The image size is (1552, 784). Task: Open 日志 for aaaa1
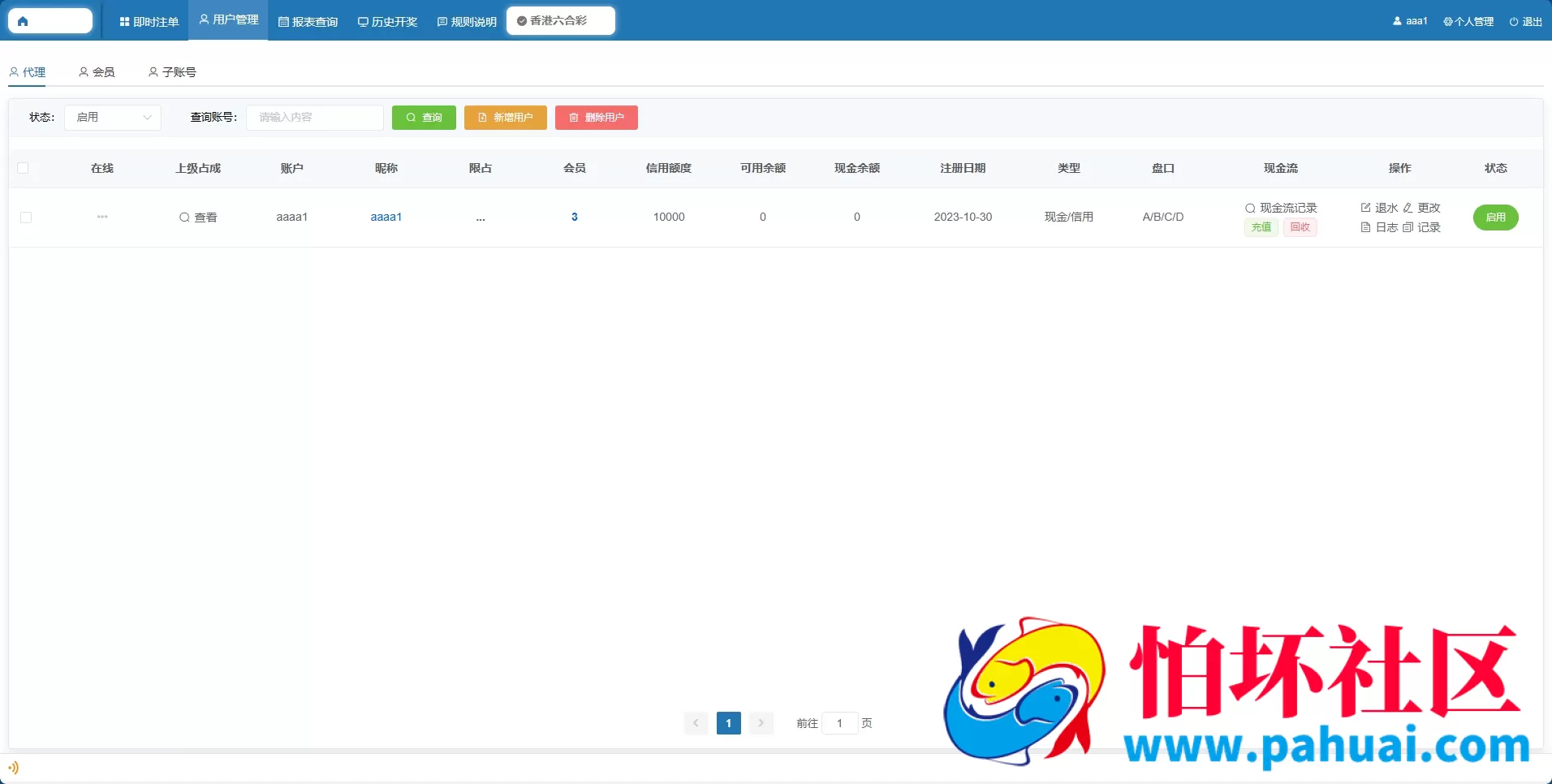(x=1379, y=227)
